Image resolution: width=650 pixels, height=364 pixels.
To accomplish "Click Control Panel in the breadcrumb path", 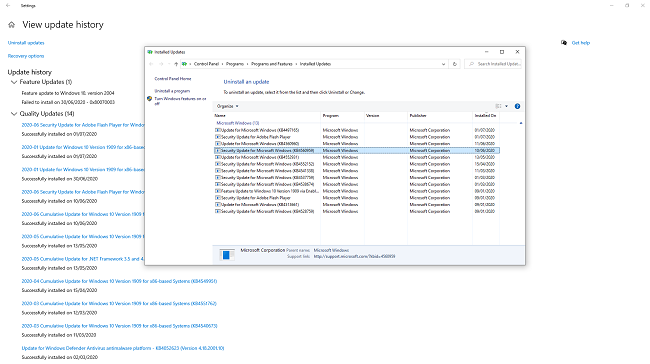I will coord(206,64).
